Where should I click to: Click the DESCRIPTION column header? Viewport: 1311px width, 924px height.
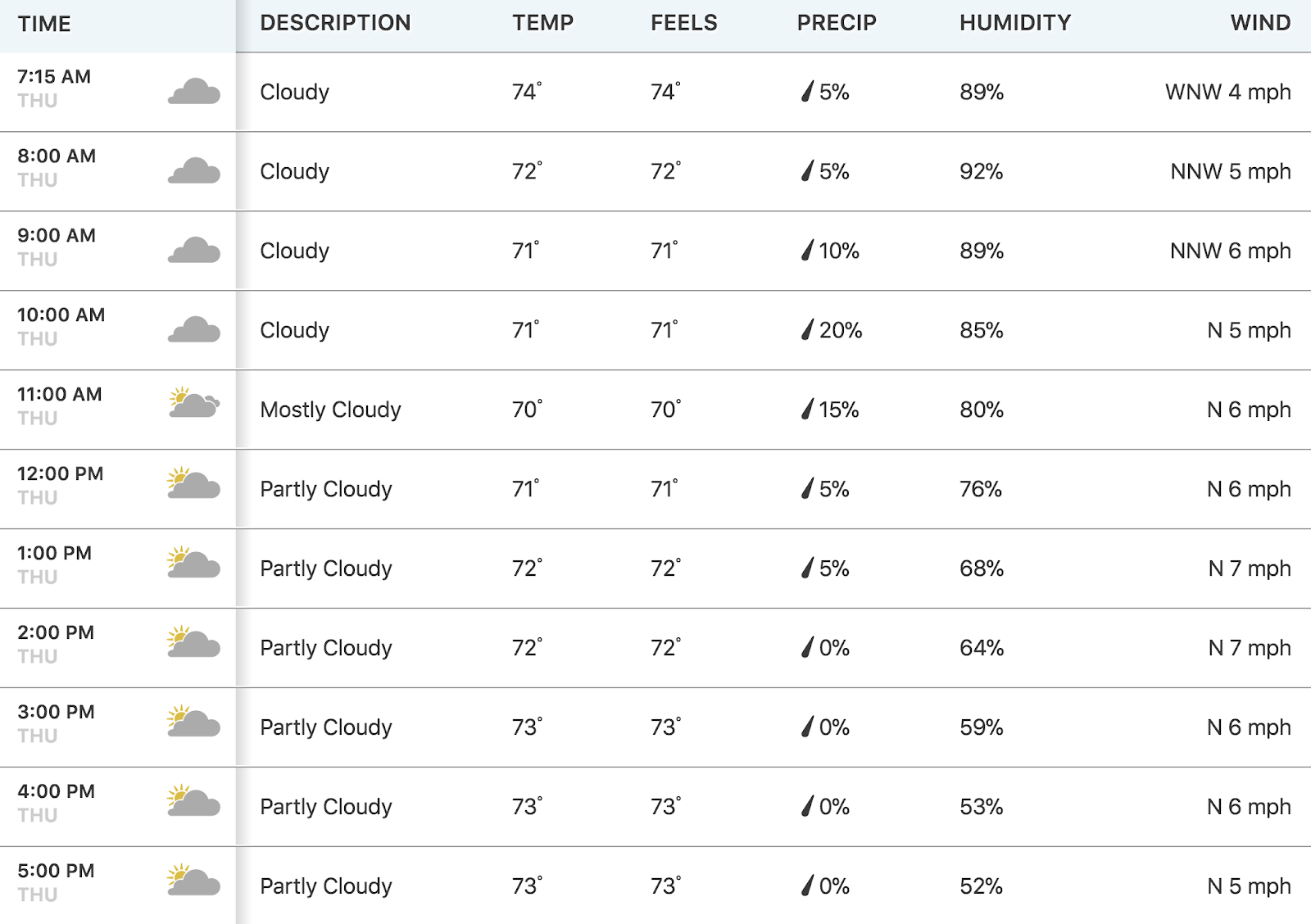pos(335,23)
